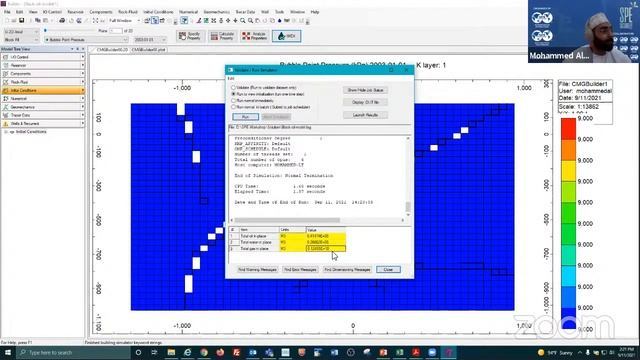The width and height of the screenshot is (640, 360).
Task: Click the Specify Property button
Action: coord(190,36)
